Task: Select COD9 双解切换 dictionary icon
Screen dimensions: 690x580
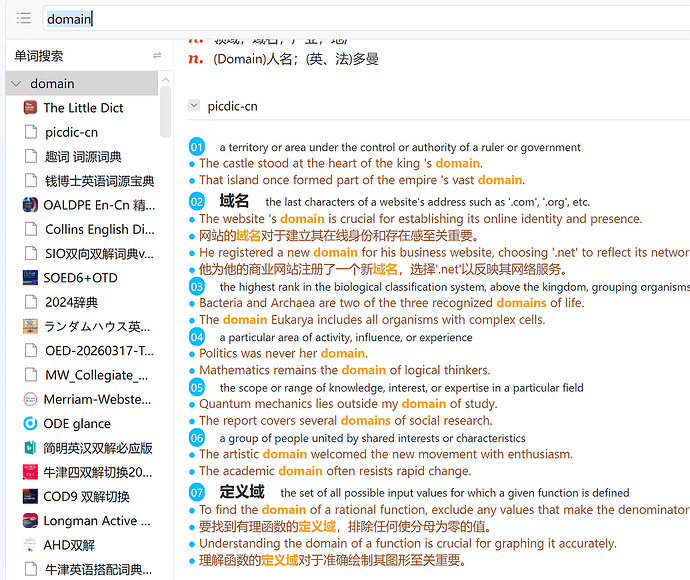Action: click(30, 497)
